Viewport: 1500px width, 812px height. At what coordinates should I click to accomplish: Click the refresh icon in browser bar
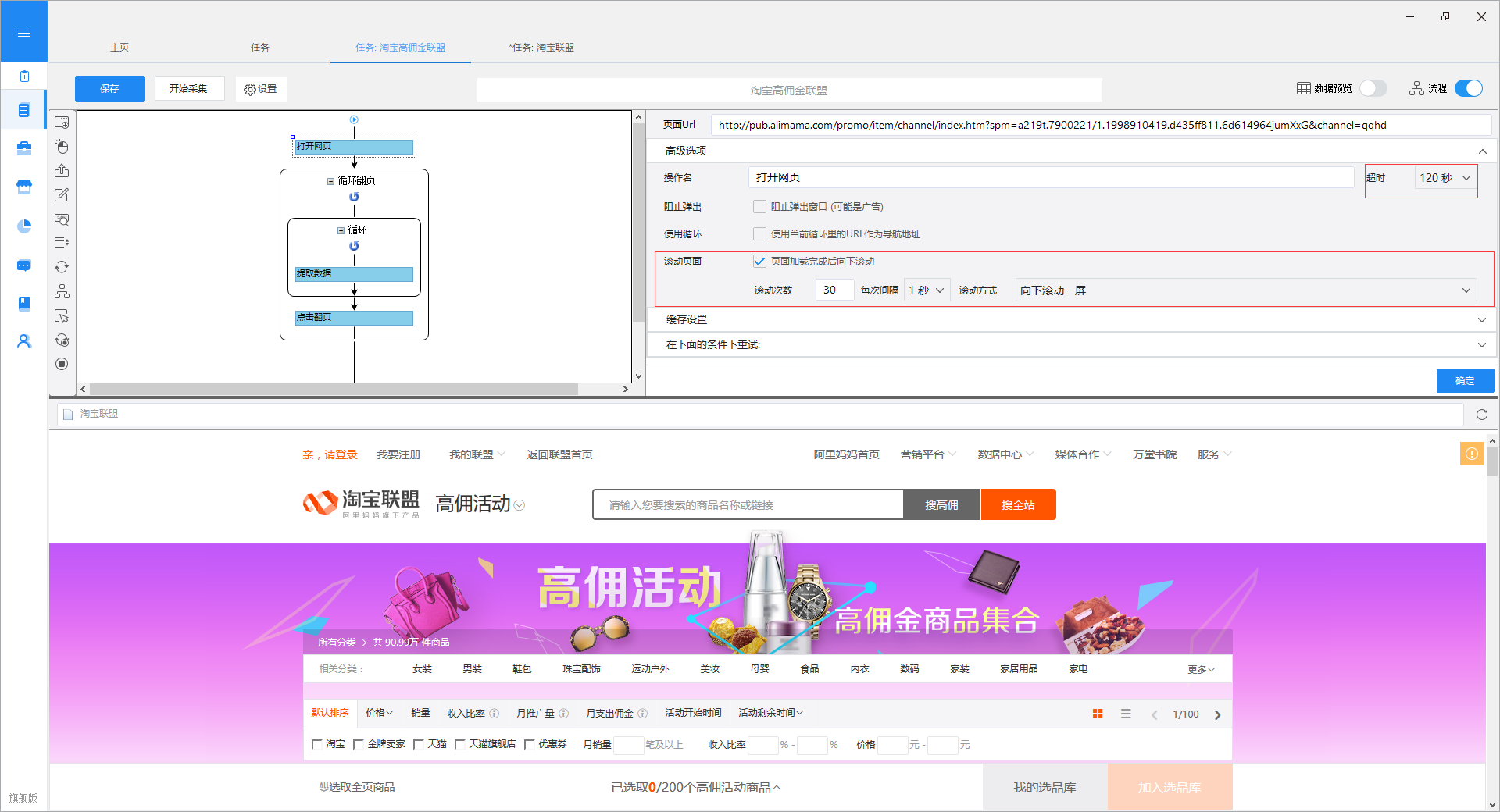1481,415
